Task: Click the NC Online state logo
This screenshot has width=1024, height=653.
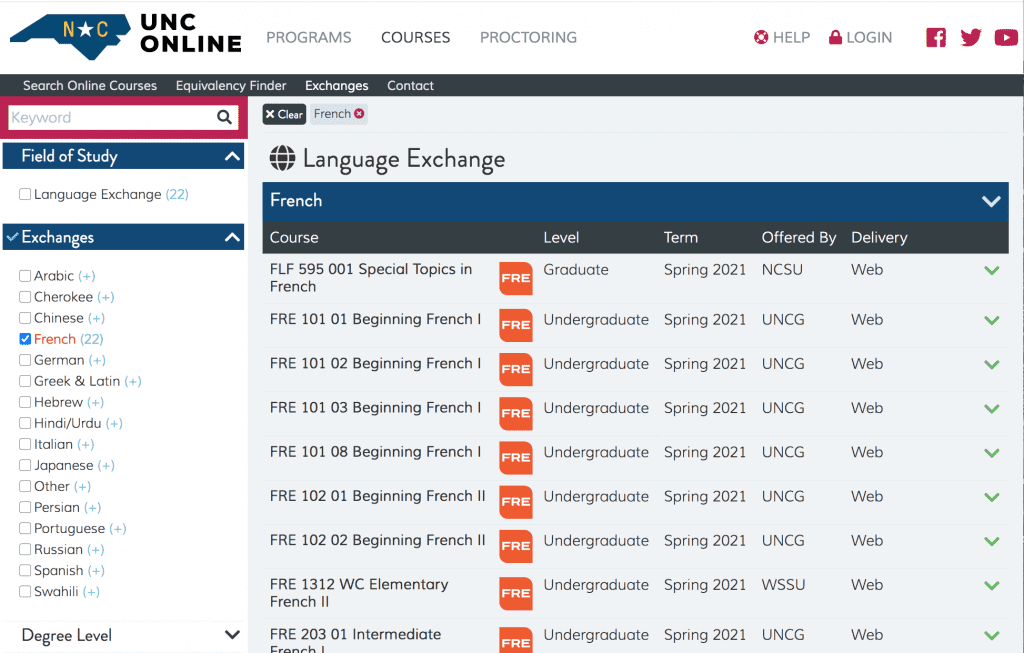Action: (71, 37)
